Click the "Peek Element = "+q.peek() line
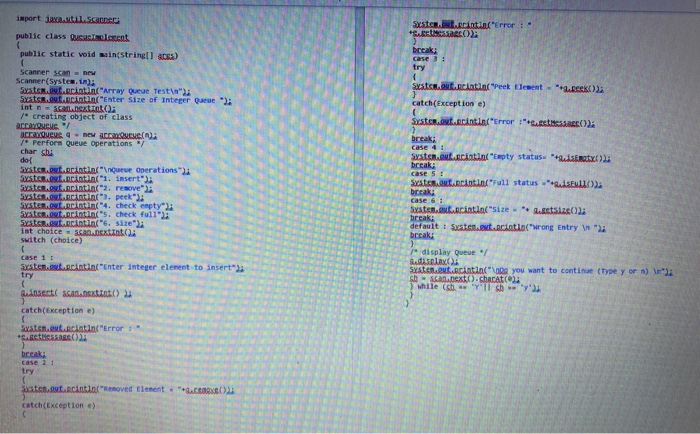Viewport: 700px width, 434px height. [x=508, y=88]
